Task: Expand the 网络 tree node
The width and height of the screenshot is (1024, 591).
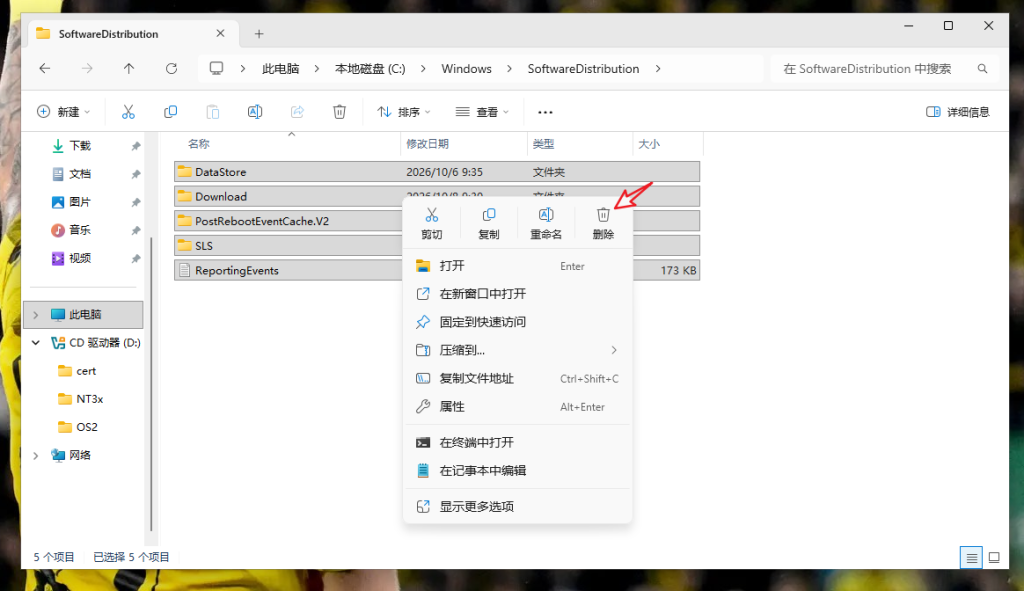Action: coord(36,455)
